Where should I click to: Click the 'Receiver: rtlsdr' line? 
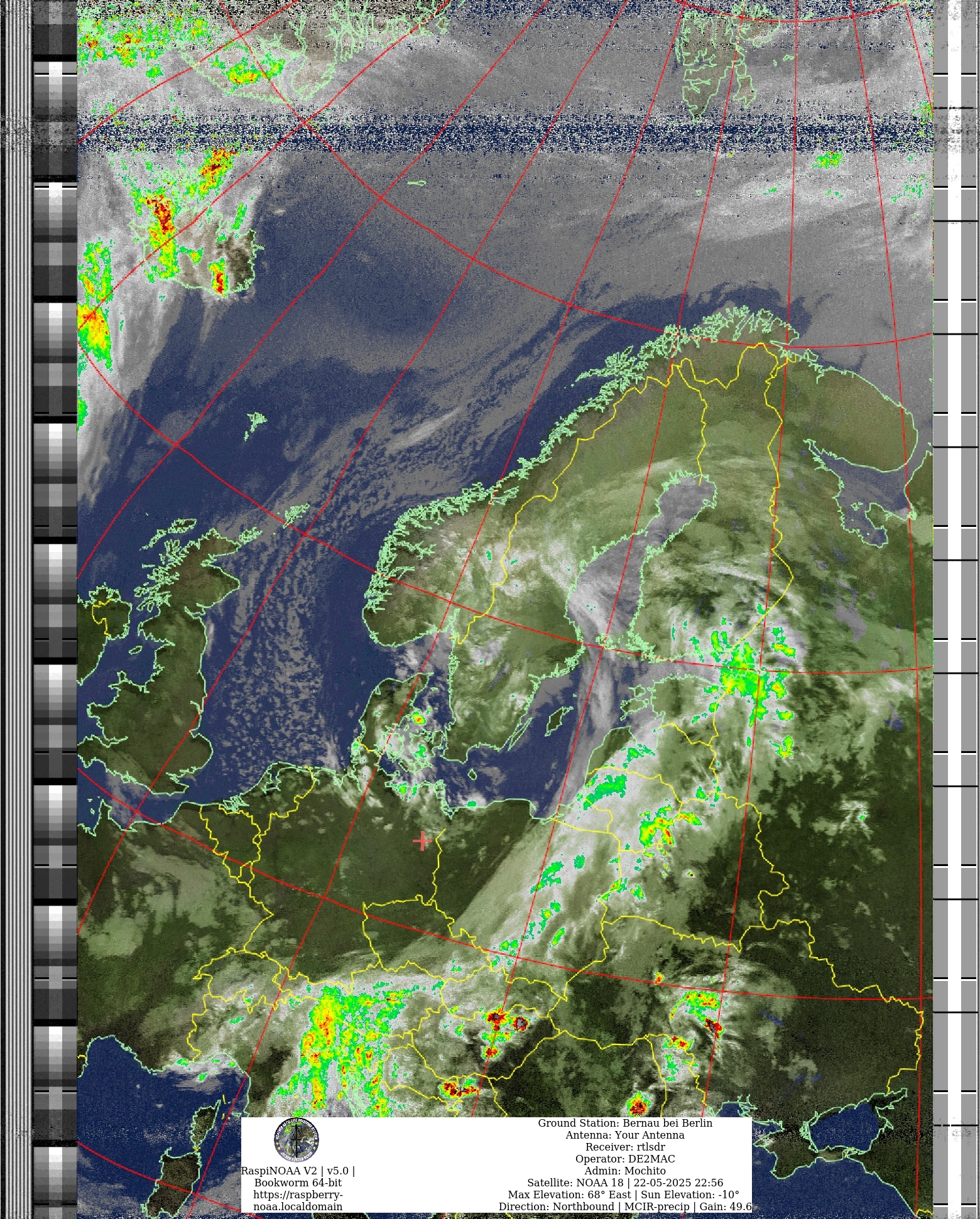click(625, 1147)
